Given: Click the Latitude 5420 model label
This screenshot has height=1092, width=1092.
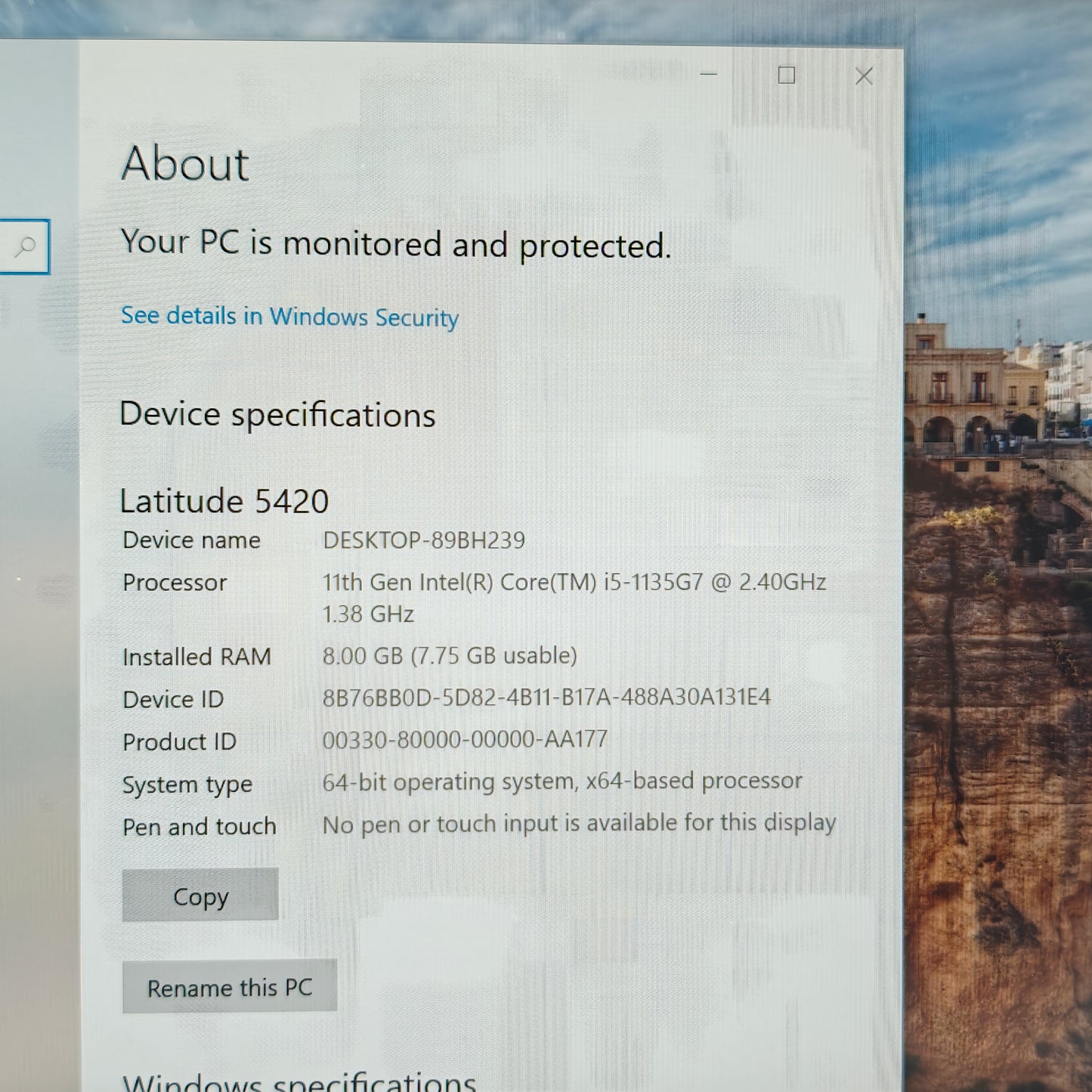Looking at the screenshot, I should pyautogui.click(x=224, y=500).
